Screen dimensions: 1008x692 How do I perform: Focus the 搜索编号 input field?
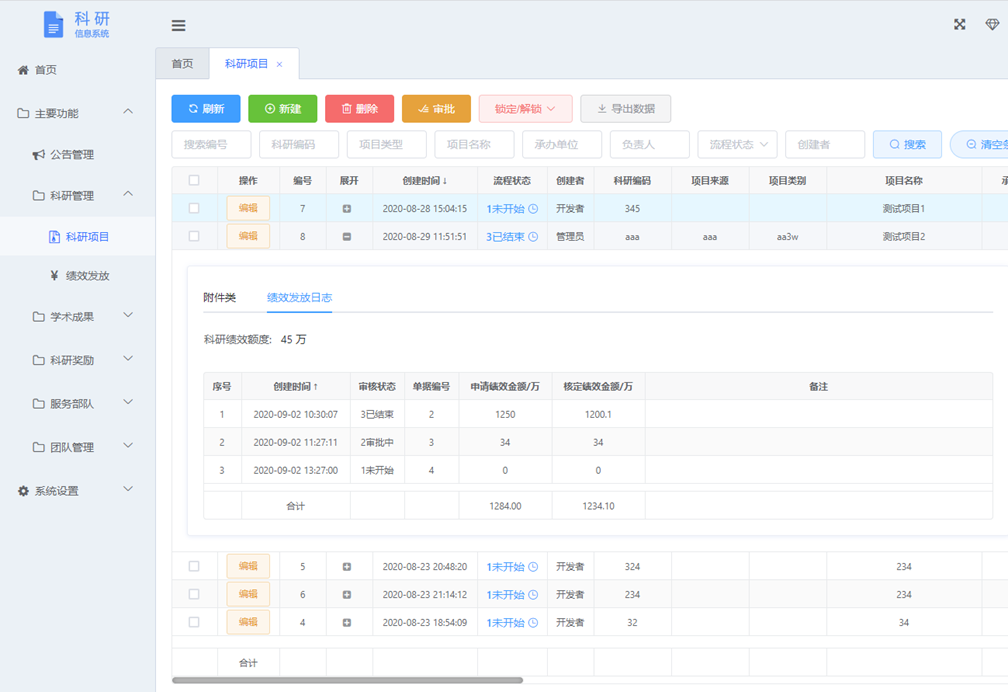[x=212, y=145]
